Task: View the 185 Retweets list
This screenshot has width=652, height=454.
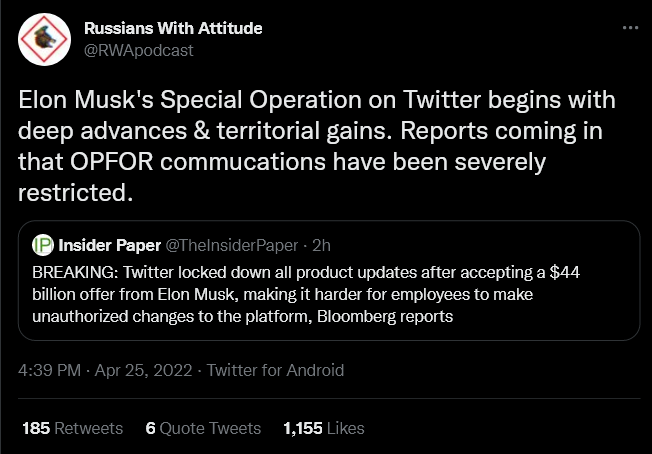Action: (72, 428)
